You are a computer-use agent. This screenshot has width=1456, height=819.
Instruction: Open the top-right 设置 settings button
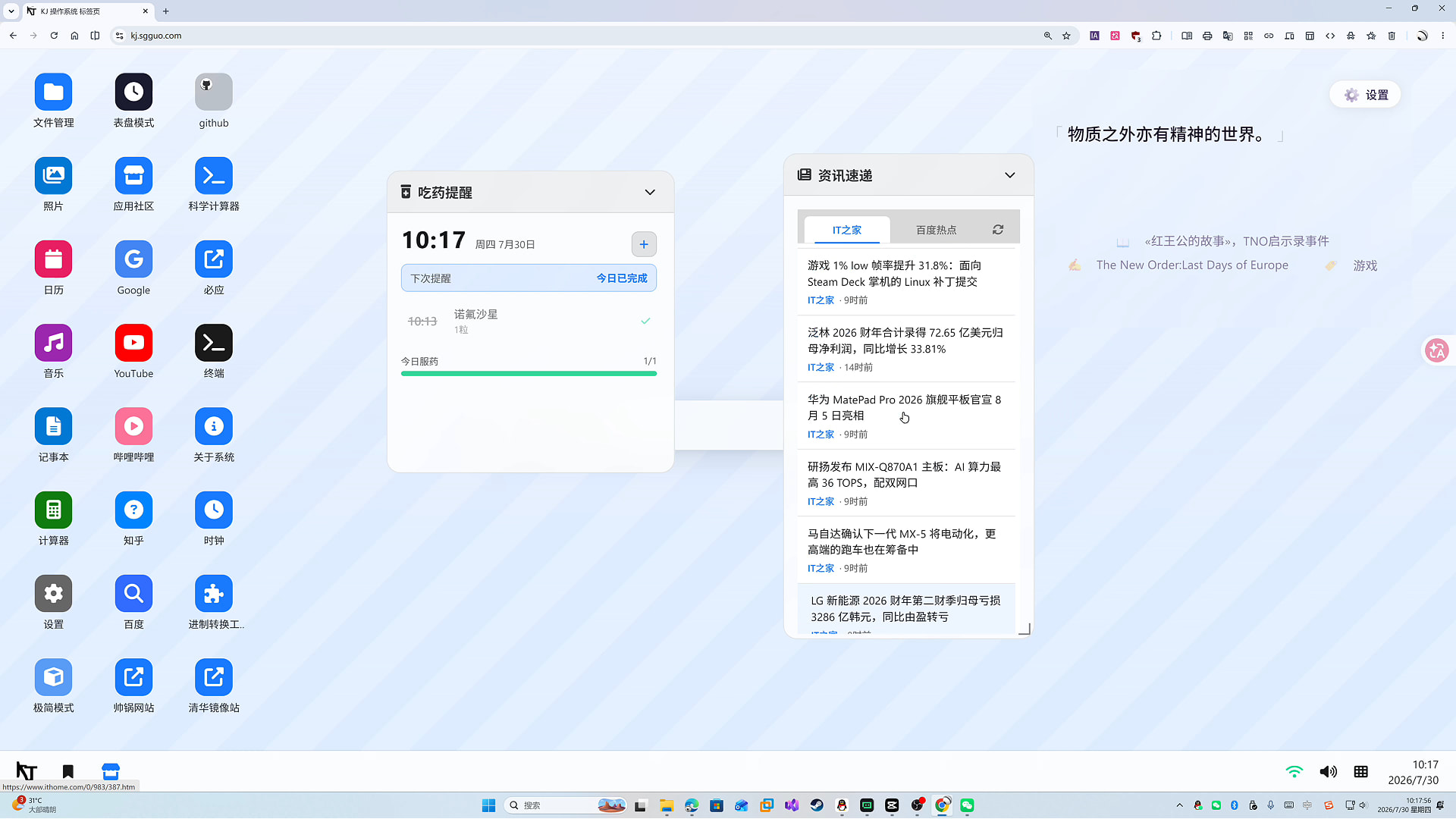click(1366, 95)
